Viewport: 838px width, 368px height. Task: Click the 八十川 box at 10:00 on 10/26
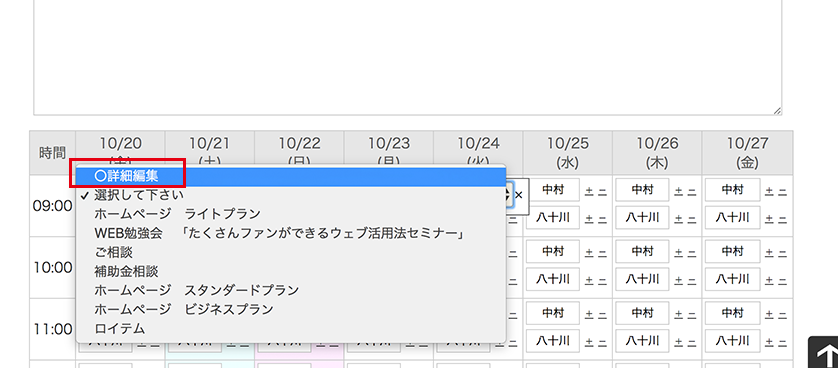642,279
